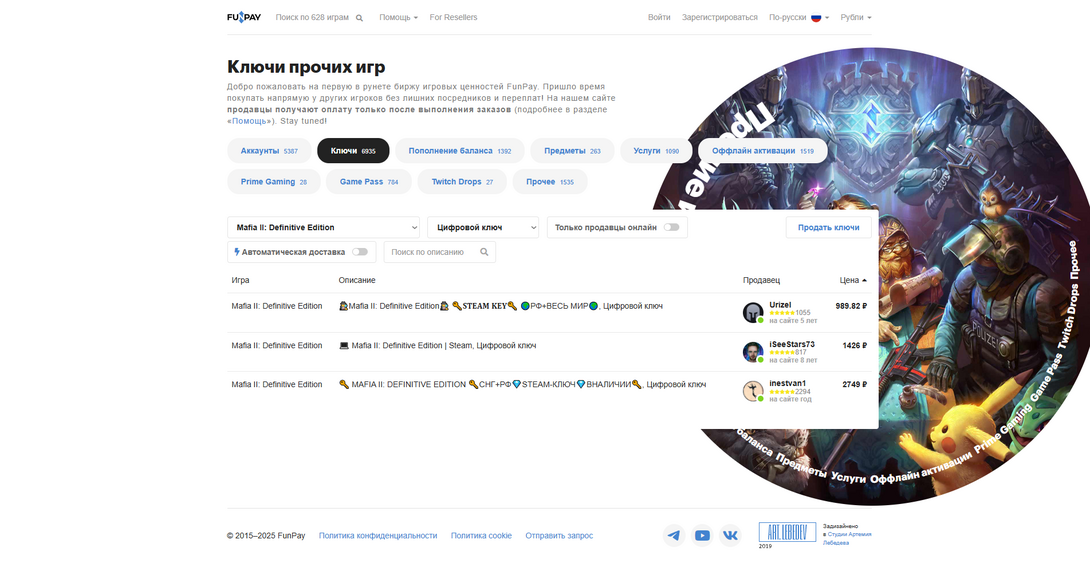
Task: Open the Prime Gaming tab
Action: click(x=274, y=181)
